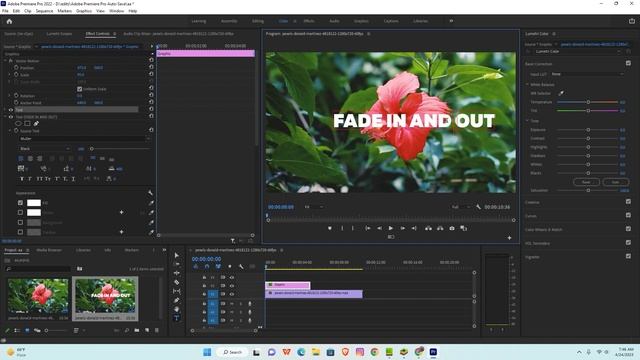This screenshot has width=640, height=360.
Task: Open the Program monitor button editor plus icon
Action: (509, 238)
